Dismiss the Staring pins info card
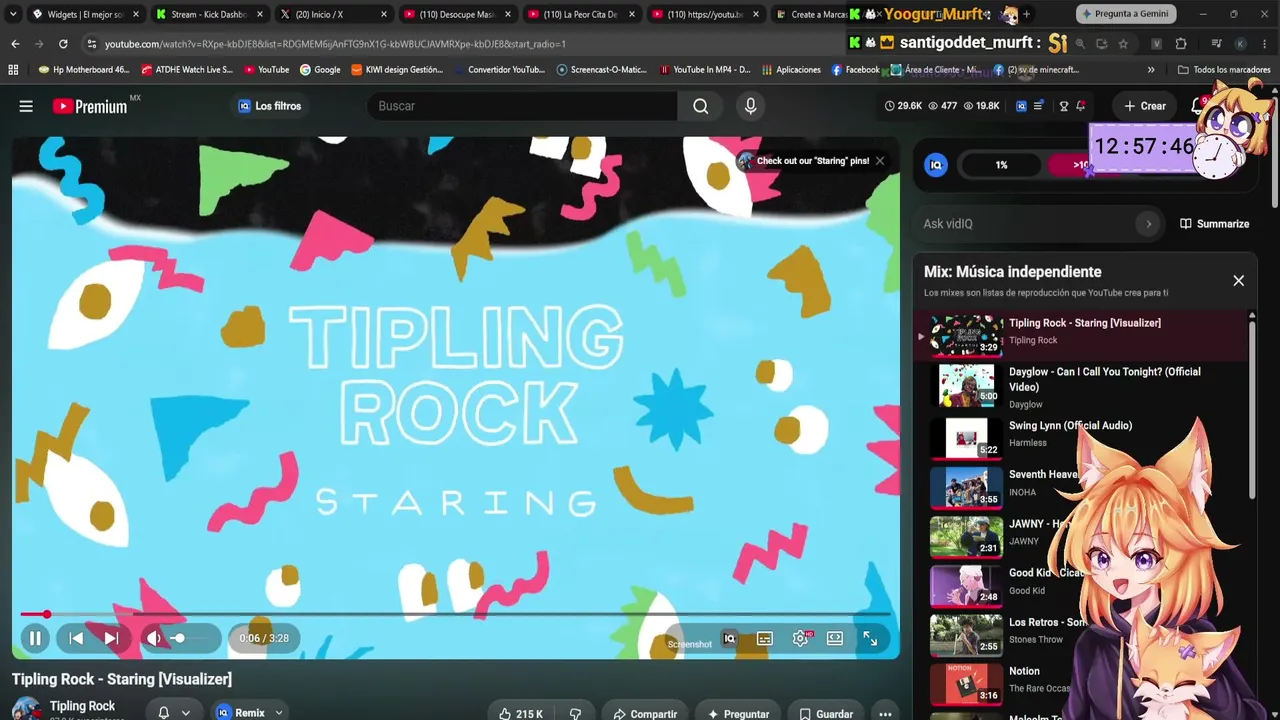Image resolution: width=1280 pixels, height=720 pixels. [x=880, y=161]
